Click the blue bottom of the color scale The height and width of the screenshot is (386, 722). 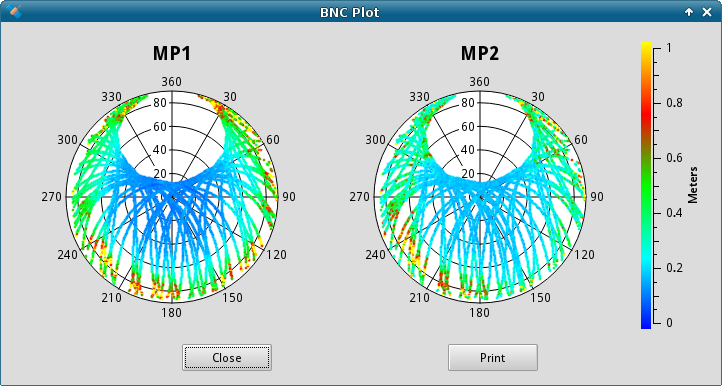[x=646, y=324]
